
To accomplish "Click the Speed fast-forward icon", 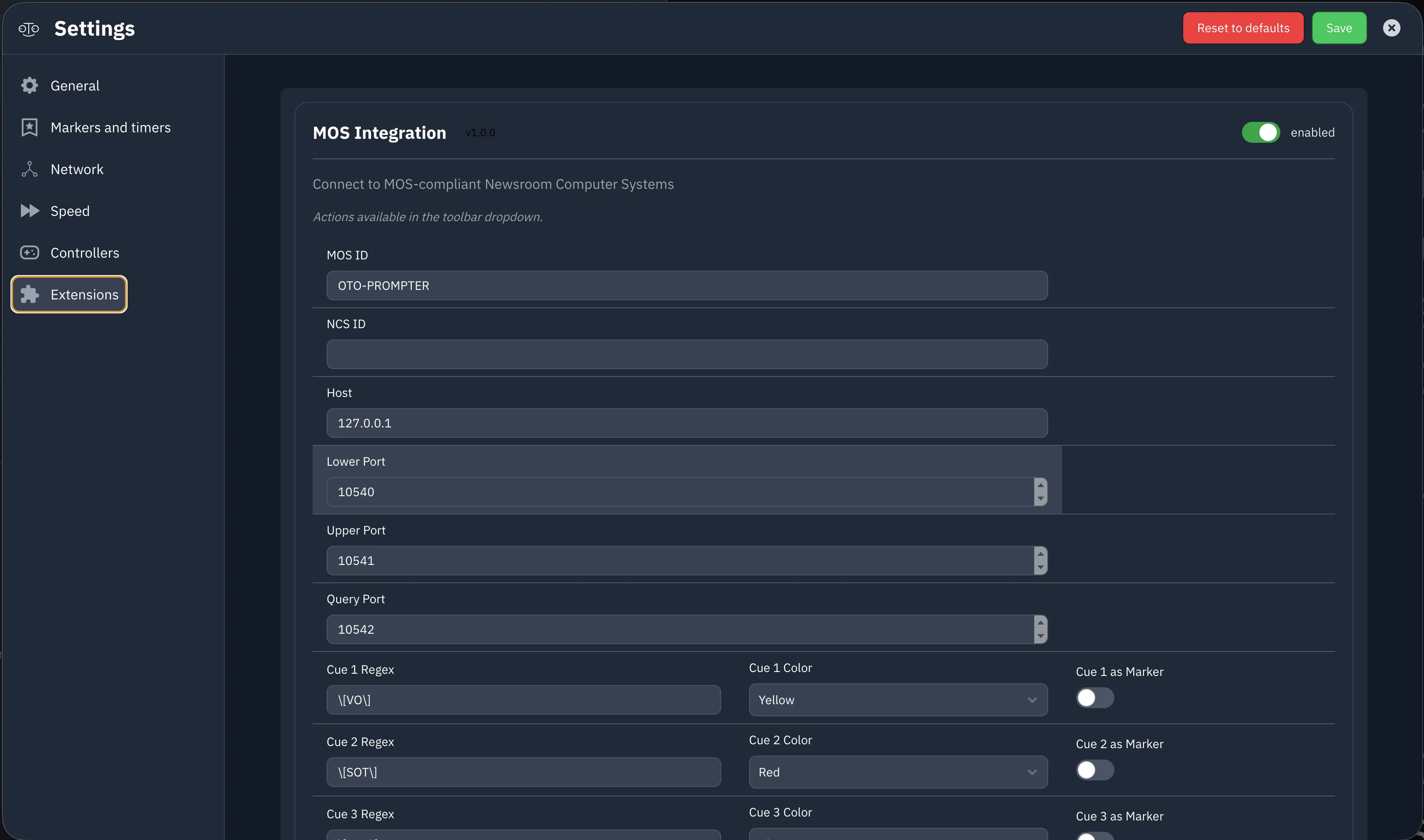I will point(30,211).
